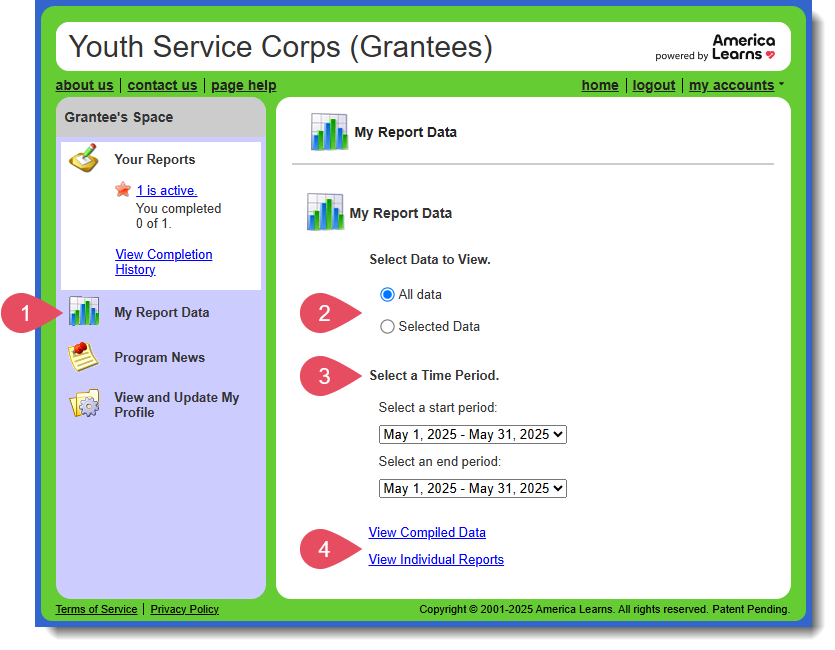Click the 'Select a start period:' label
The height and width of the screenshot is (650, 835).
(438, 408)
